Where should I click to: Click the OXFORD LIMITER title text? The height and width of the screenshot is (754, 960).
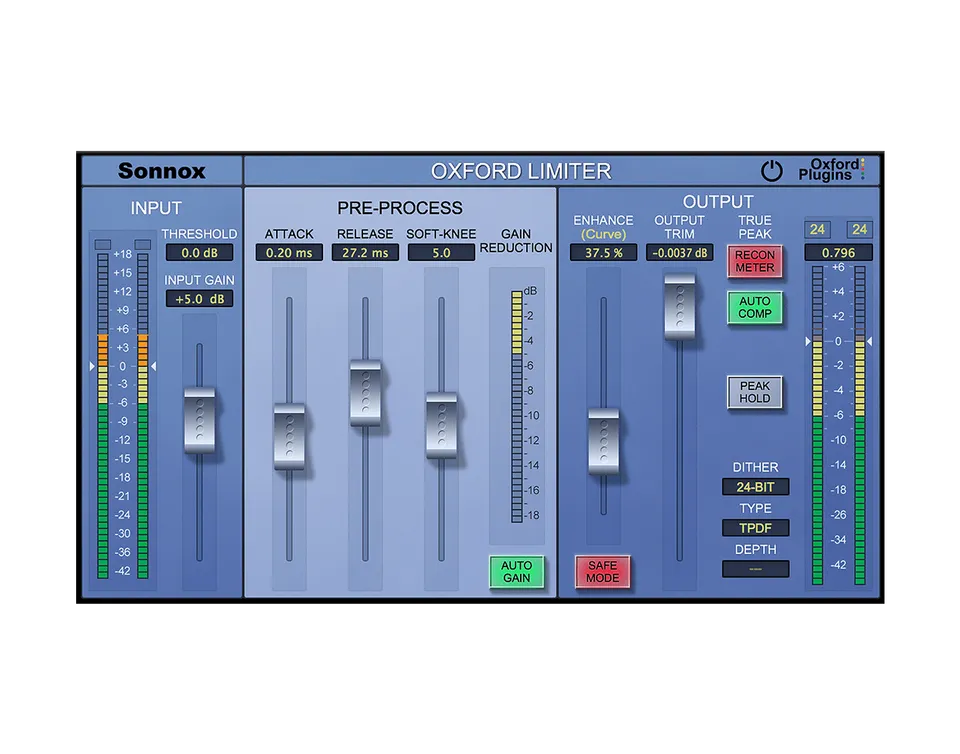pos(521,171)
